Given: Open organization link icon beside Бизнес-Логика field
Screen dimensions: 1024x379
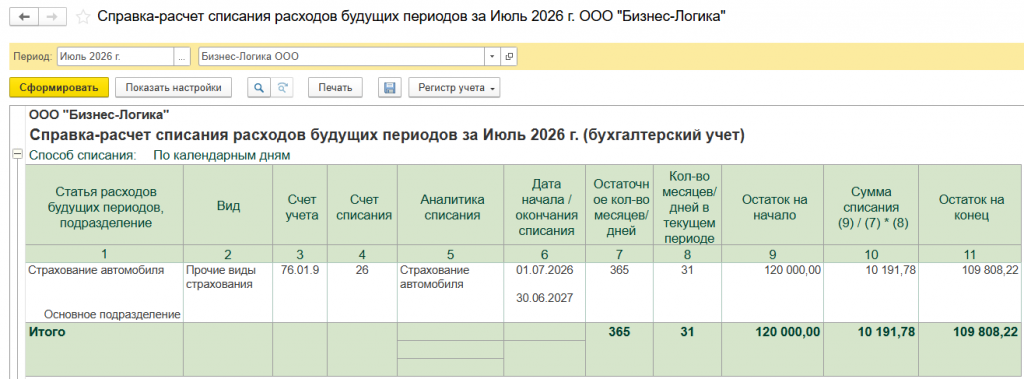Looking at the screenshot, I should [x=509, y=57].
